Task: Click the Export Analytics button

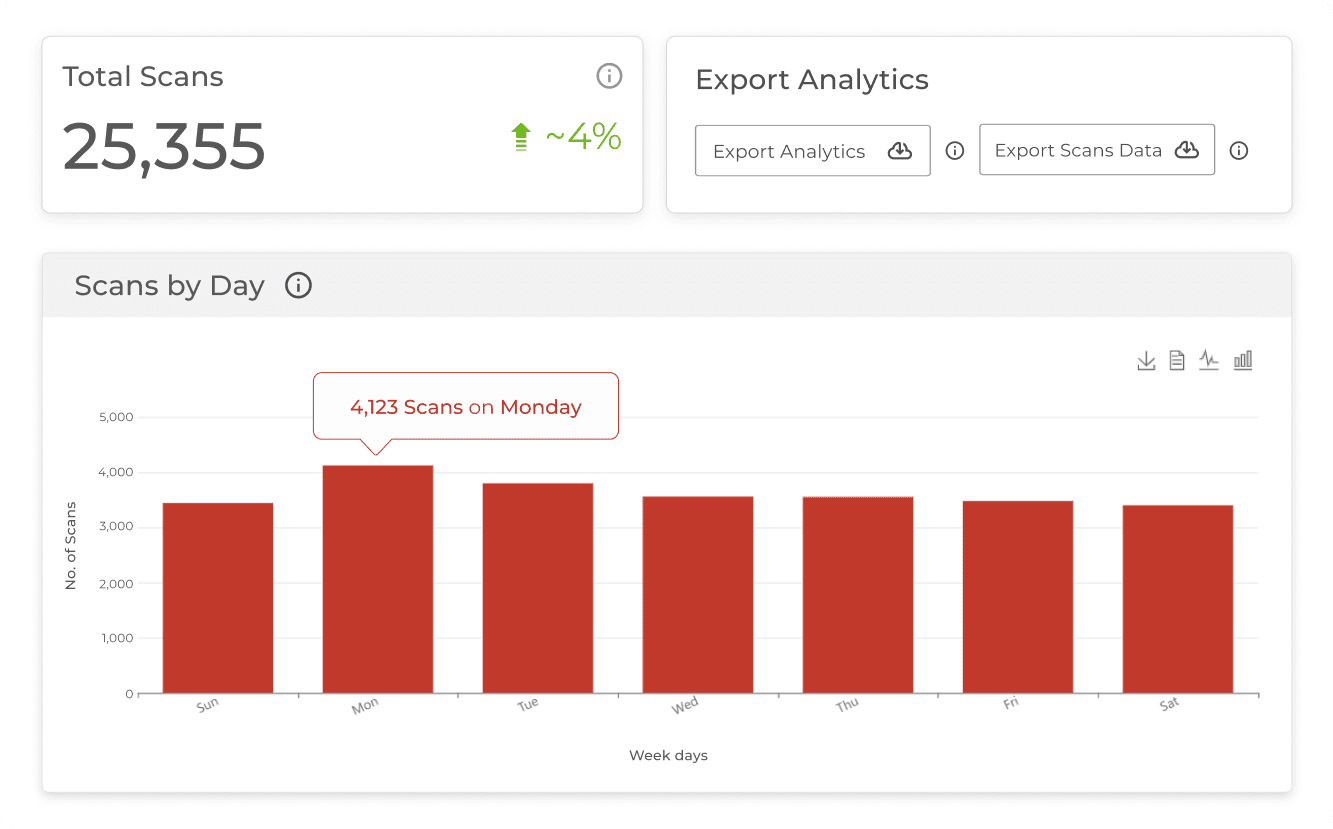Action: (812, 151)
